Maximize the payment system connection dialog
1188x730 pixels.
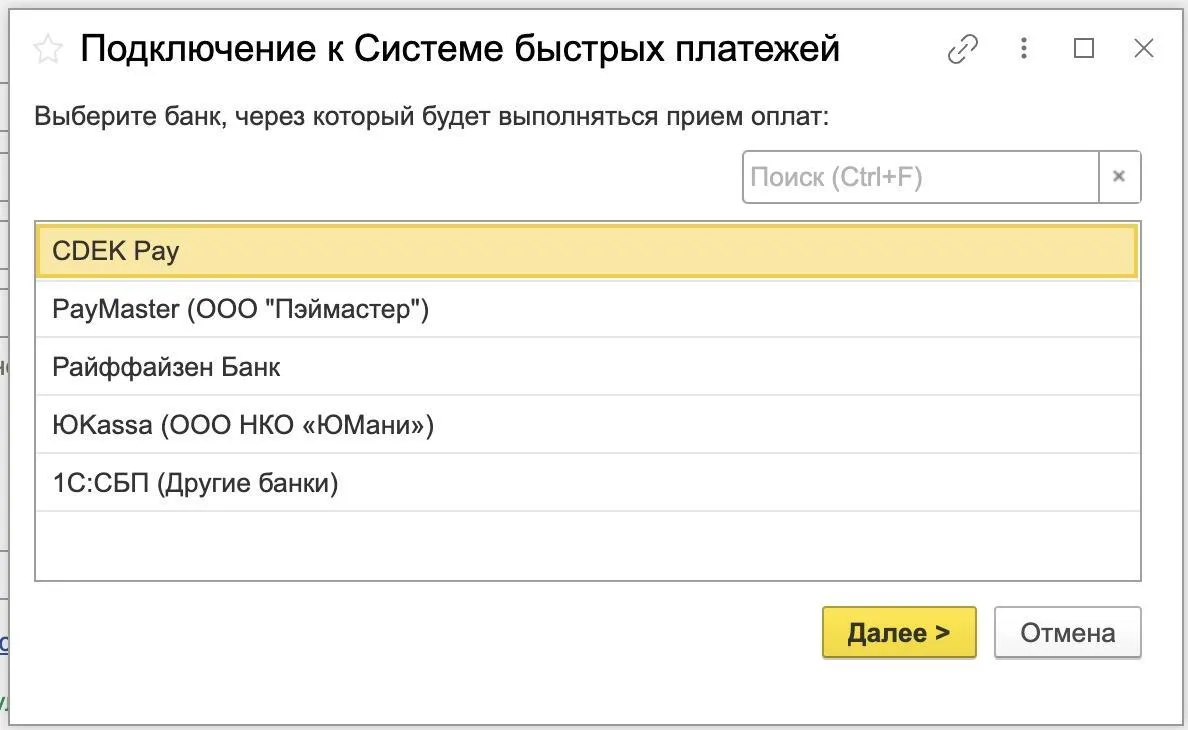(1083, 48)
